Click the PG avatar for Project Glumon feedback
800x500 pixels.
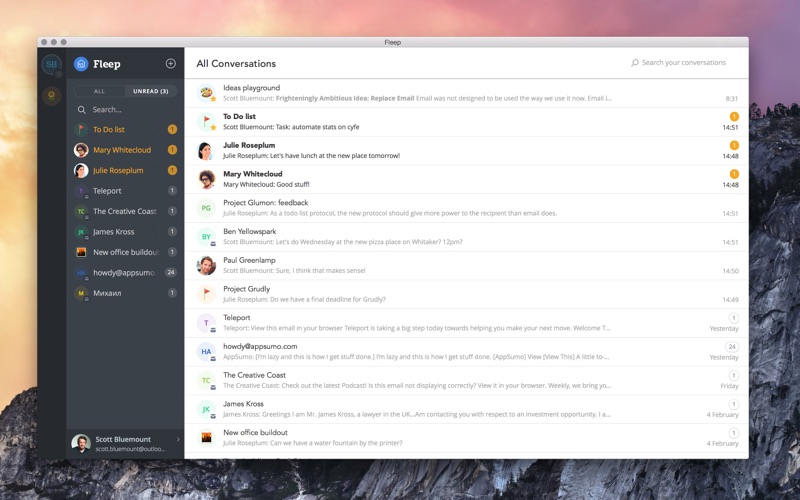click(x=206, y=208)
